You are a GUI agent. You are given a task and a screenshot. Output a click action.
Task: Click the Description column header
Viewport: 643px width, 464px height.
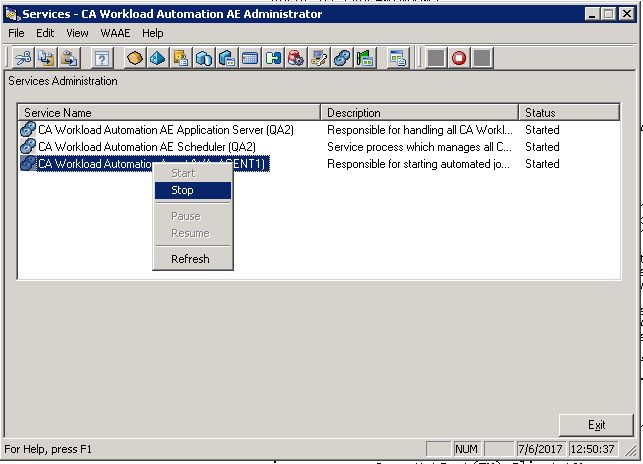[420, 112]
